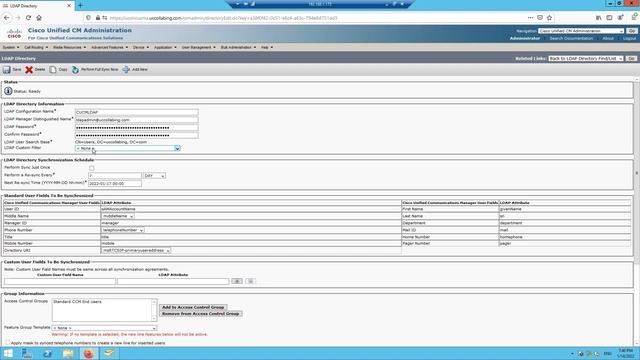
Task: Open the System menu
Action: tap(11, 48)
